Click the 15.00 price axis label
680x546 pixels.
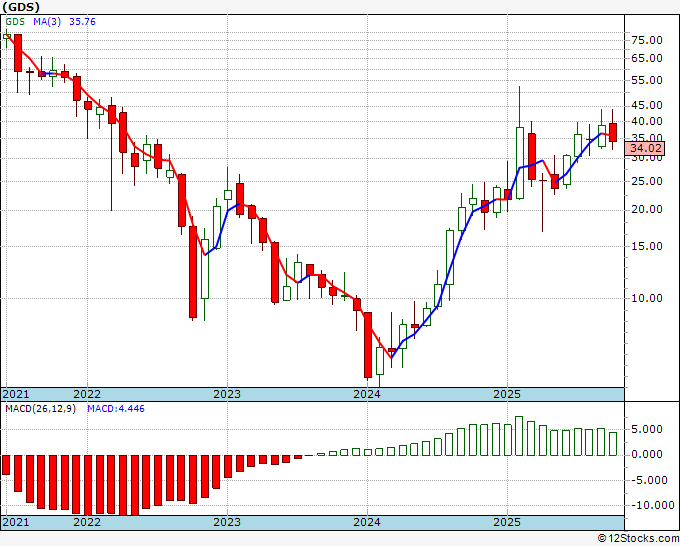(x=647, y=246)
